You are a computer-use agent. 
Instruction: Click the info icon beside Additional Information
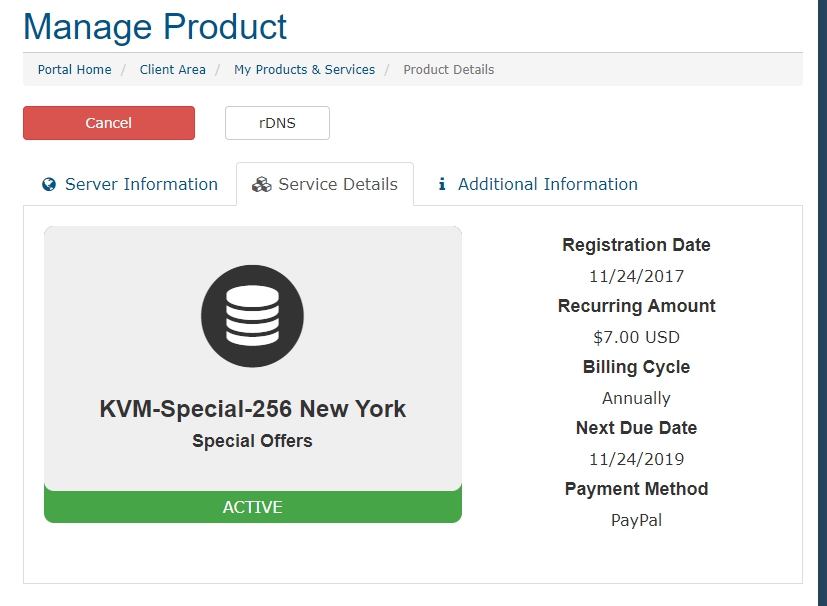442,185
